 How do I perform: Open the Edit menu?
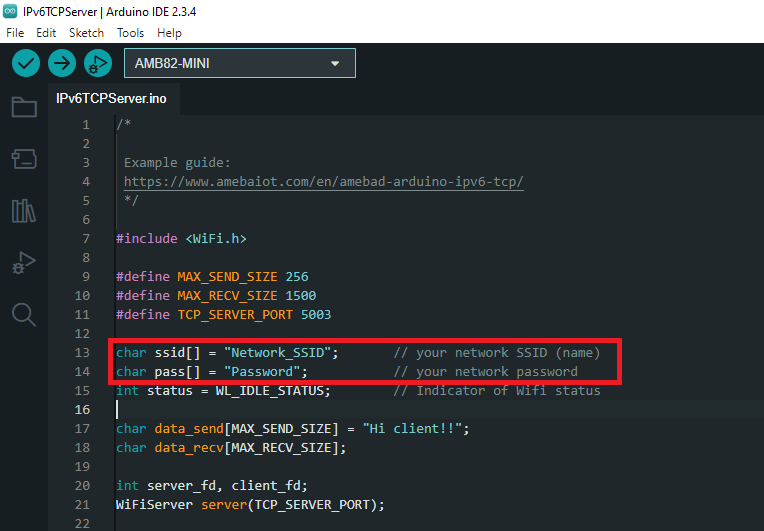coord(46,33)
